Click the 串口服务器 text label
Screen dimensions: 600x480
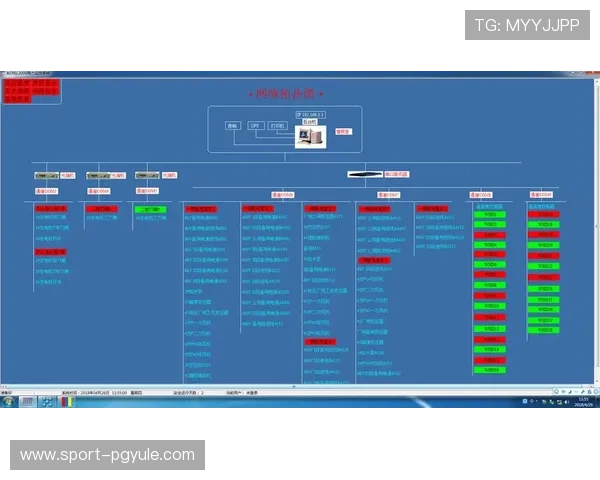click(x=396, y=174)
